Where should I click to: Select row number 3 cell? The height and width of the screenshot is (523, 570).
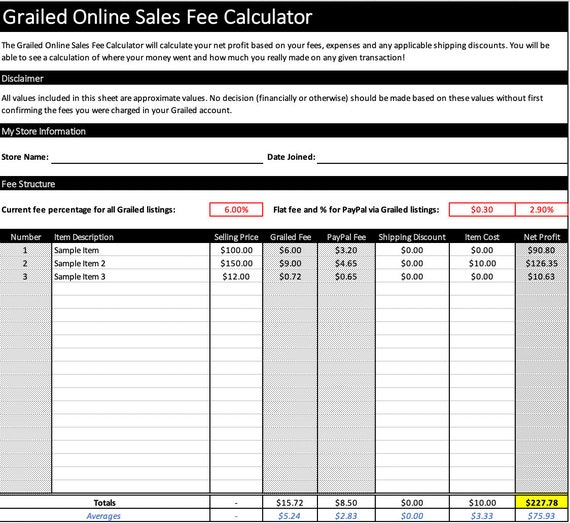coord(25,277)
